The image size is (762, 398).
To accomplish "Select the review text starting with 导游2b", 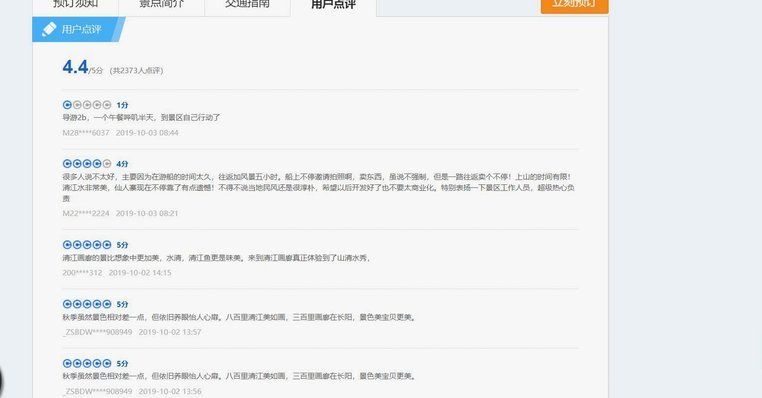I will 141,117.
